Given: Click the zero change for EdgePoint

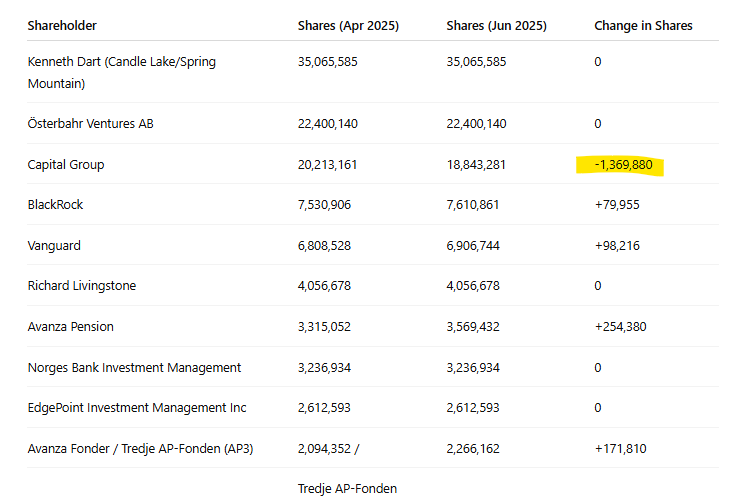Looking at the screenshot, I should coord(598,408).
